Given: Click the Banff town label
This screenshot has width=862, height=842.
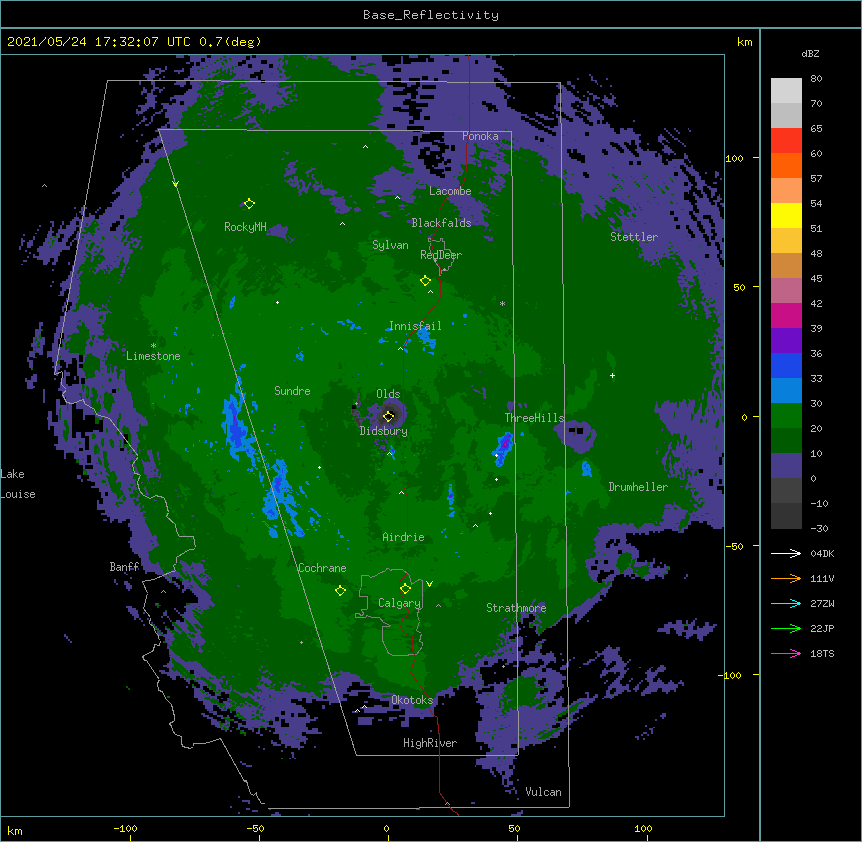Looking at the screenshot, I should [124, 567].
